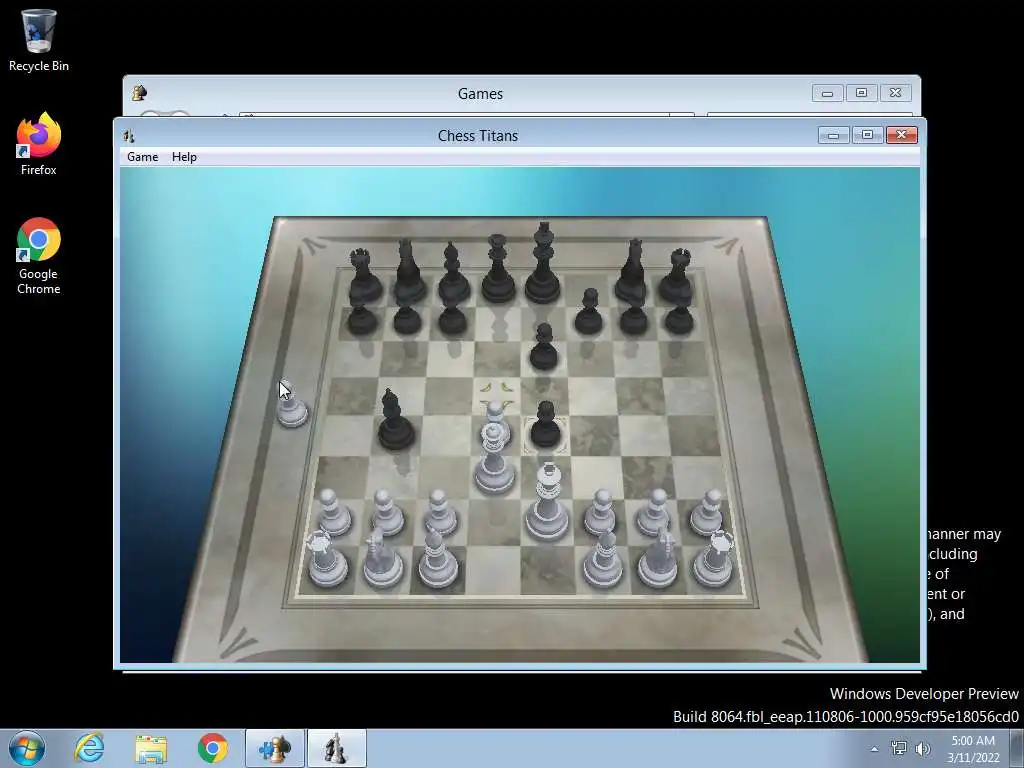Viewport: 1024px width, 768px height.
Task: Open Google Chrome from the taskbar
Action: coord(213,748)
